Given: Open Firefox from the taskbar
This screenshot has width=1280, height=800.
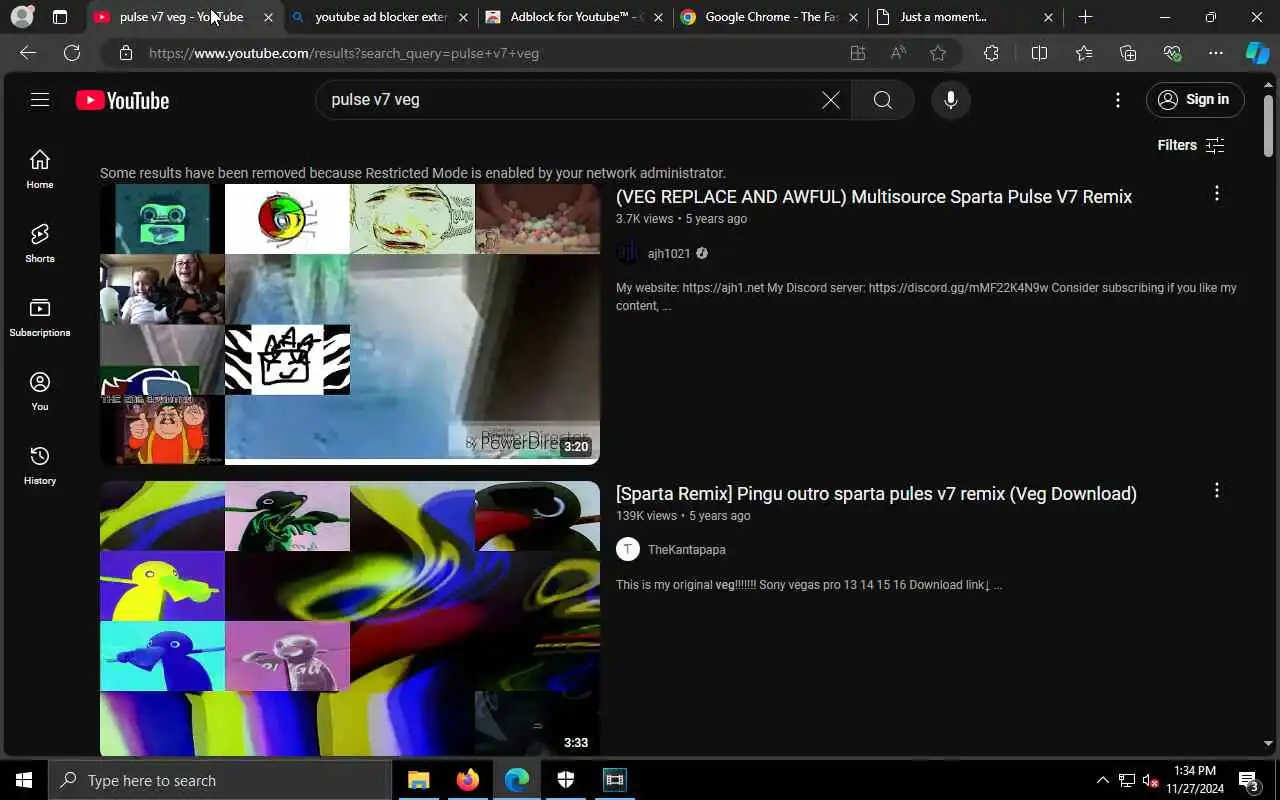Looking at the screenshot, I should [x=467, y=780].
